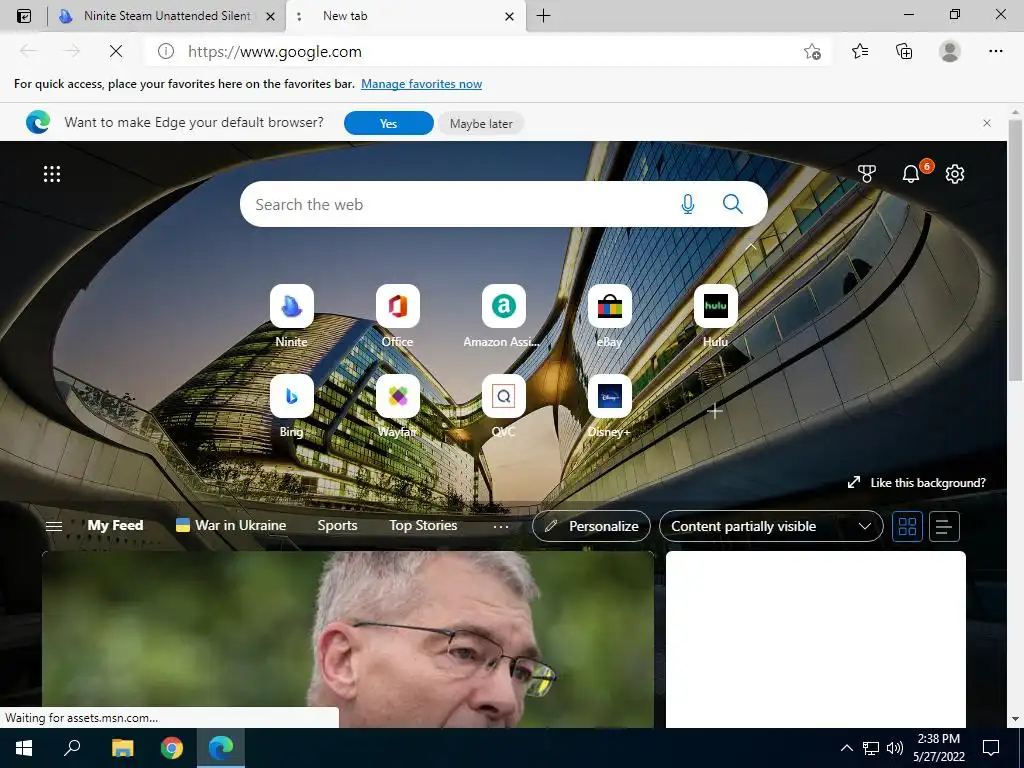Expand the Content partially visible dropdown

click(x=771, y=526)
